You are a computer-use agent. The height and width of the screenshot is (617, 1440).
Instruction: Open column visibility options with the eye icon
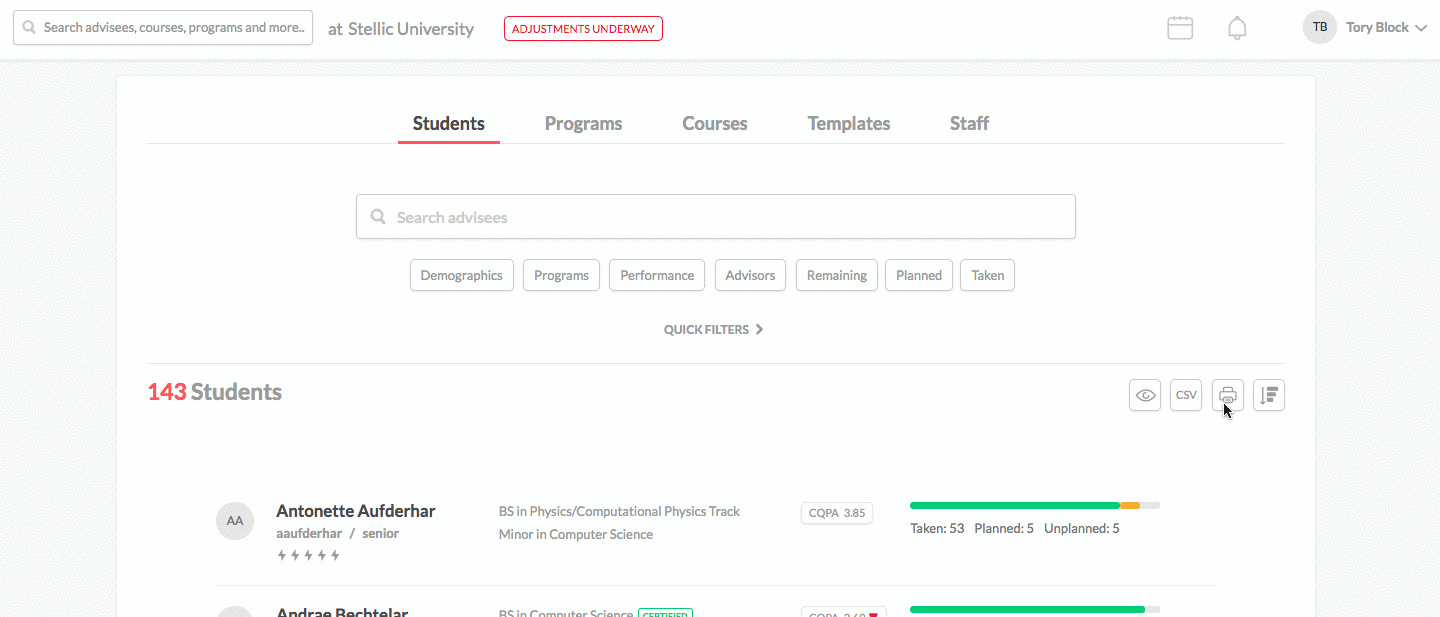[x=1144, y=395]
